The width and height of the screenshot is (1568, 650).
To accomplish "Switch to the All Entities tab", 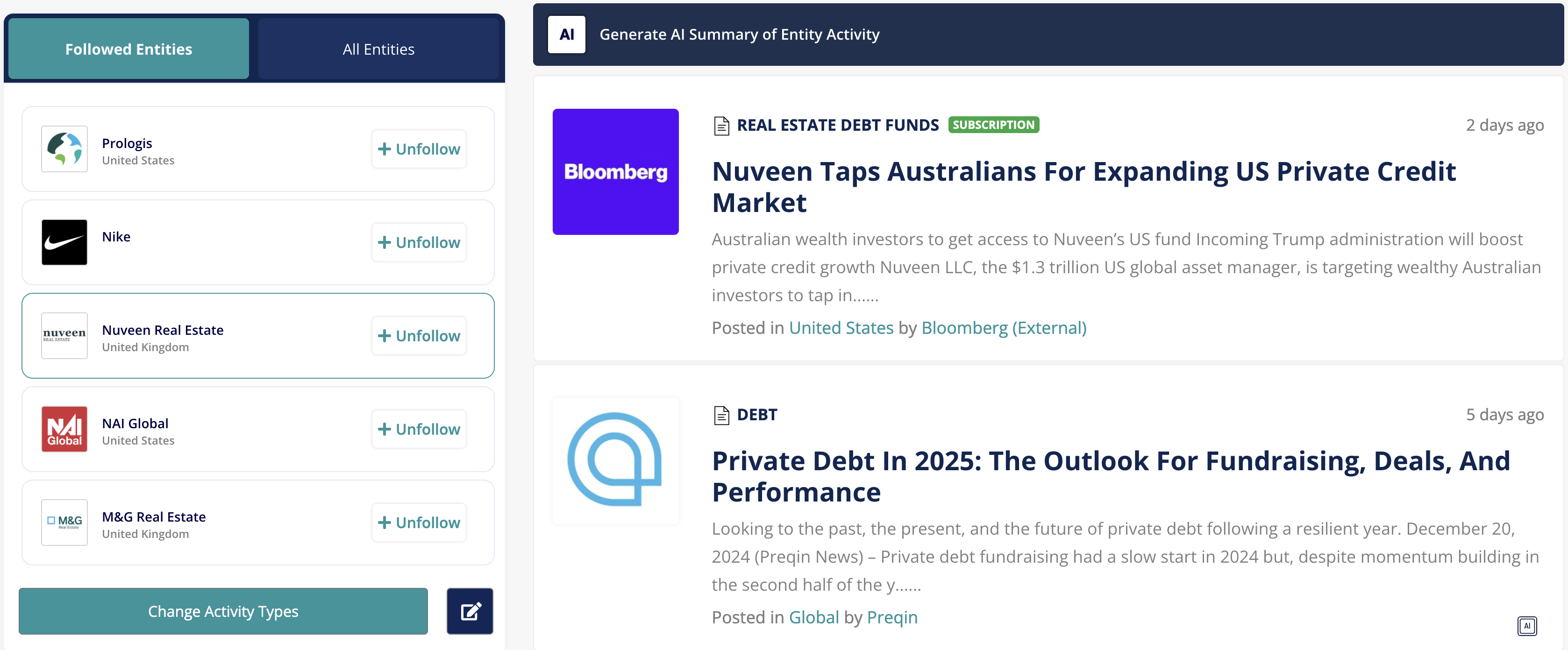I will tap(378, 49).
